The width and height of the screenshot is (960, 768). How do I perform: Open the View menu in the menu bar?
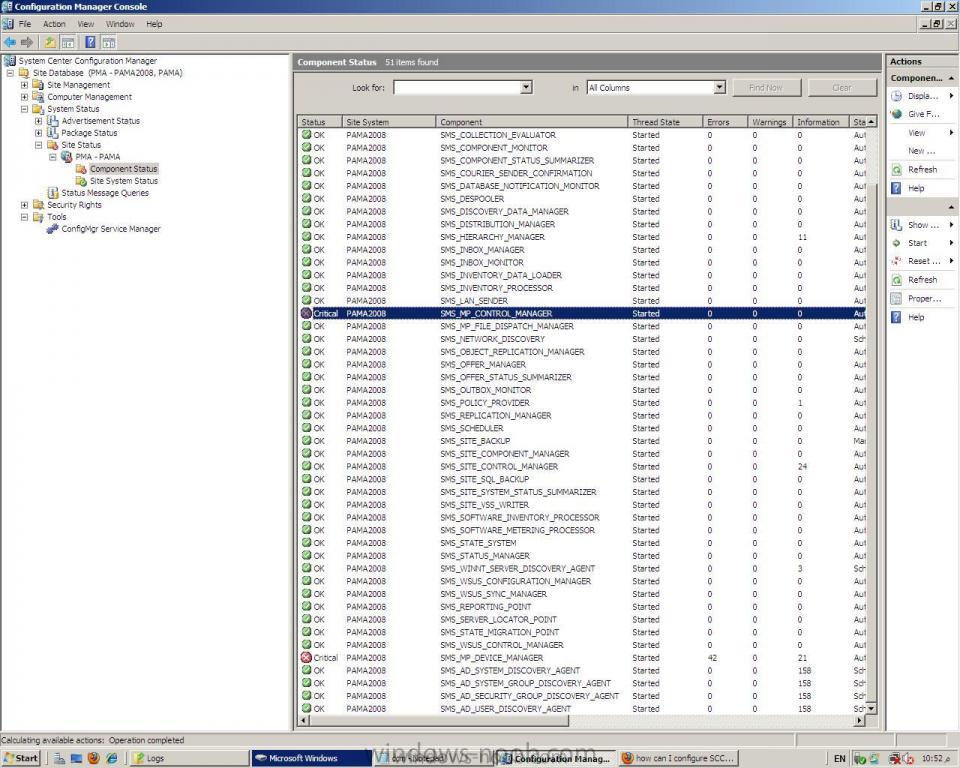click(x=86, y=24)
